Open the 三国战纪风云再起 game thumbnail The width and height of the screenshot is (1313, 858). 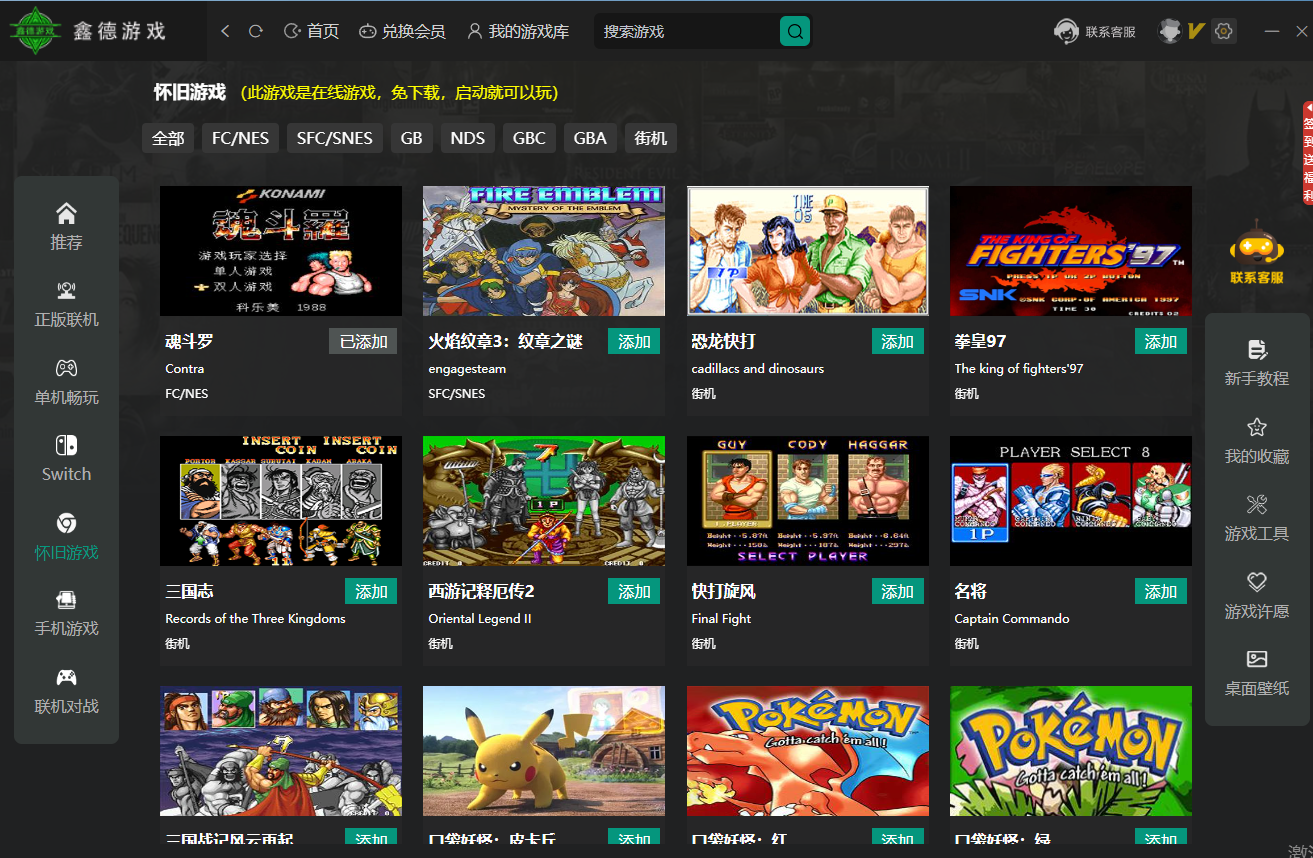pyautogui.click(x=281, y=751)
